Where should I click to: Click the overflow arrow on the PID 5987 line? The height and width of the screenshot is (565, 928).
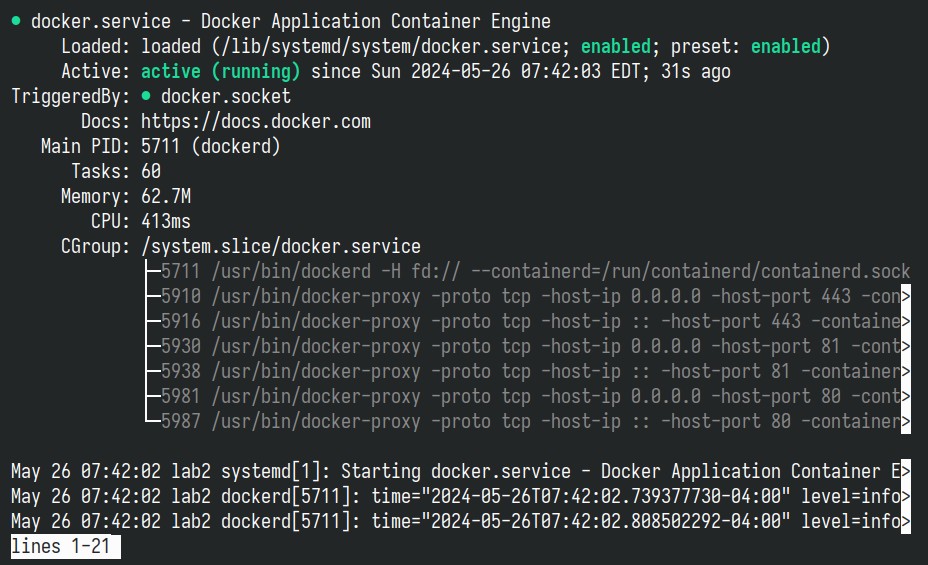pos(906,421)
